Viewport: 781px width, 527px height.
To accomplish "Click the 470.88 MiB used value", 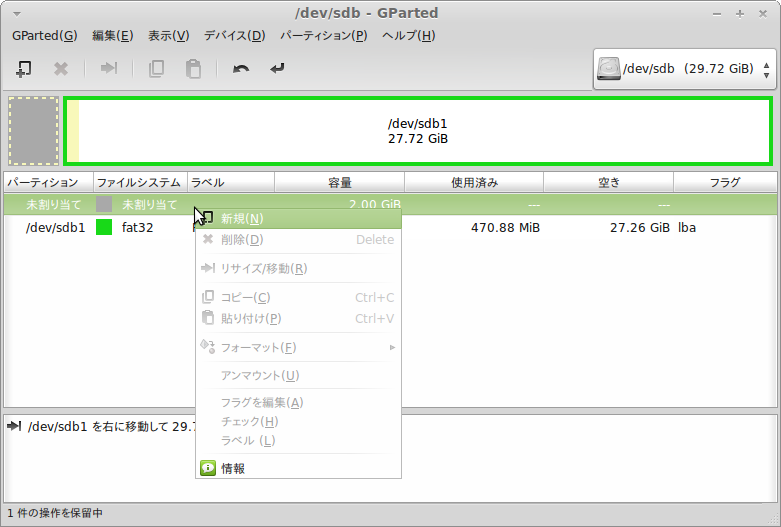I will point(506,228).
